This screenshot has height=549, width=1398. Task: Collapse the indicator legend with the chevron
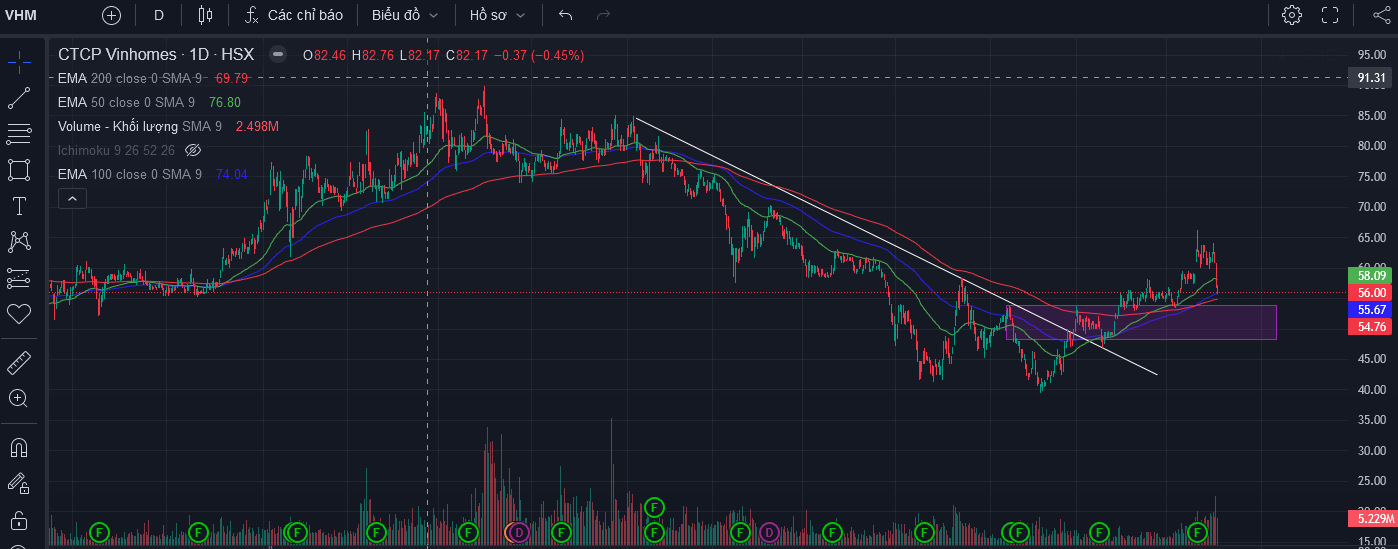coord(72,199)
